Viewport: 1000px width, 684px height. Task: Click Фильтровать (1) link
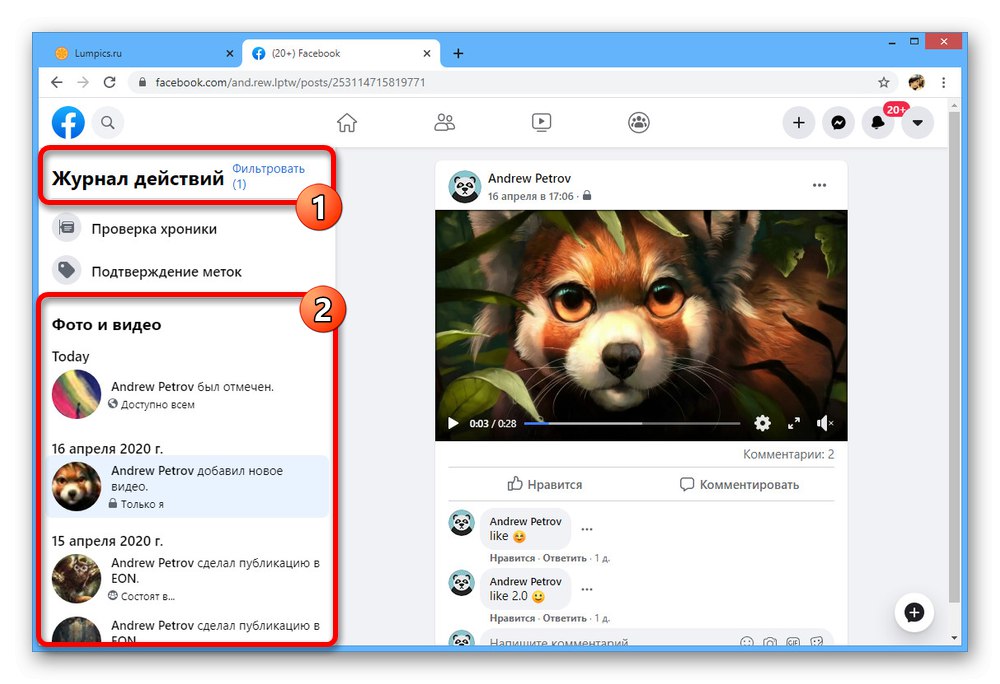268,176
